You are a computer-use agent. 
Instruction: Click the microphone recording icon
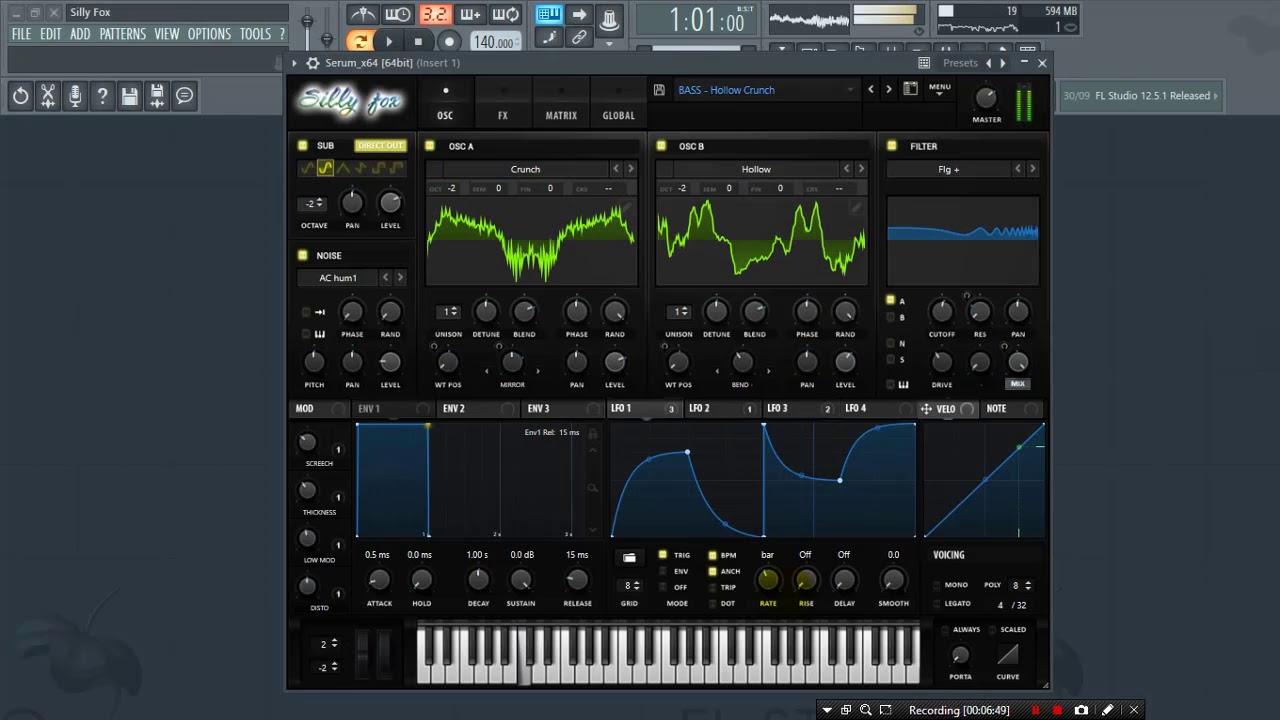click(75, 96)
